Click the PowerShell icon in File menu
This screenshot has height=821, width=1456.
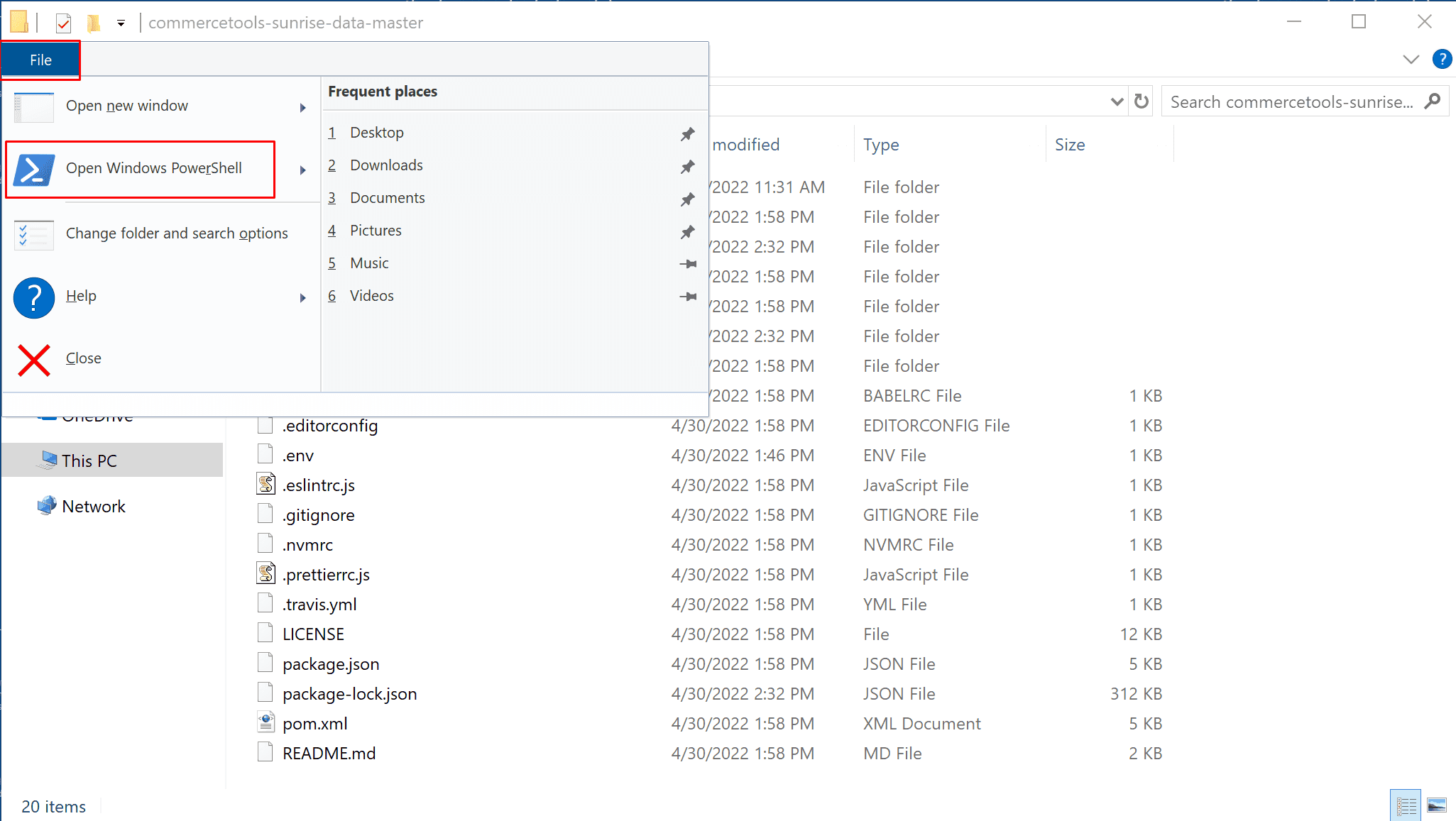pos(33,170)
